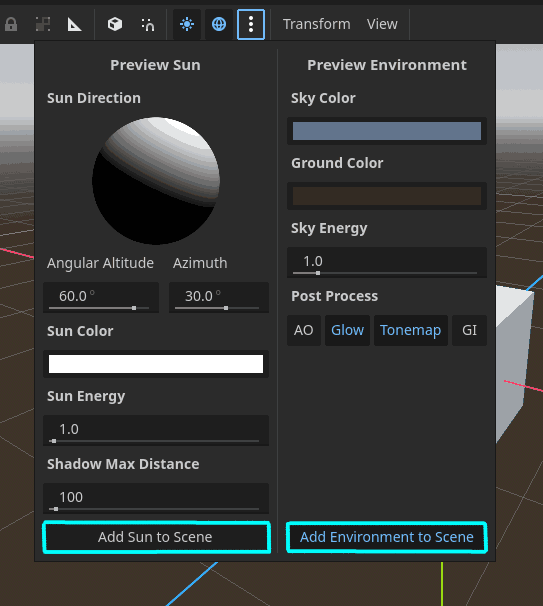The height and width of the screenshot is (606, 543).
Task: Click the Sun Energy 1.0 slider
Action: [156, 430]
